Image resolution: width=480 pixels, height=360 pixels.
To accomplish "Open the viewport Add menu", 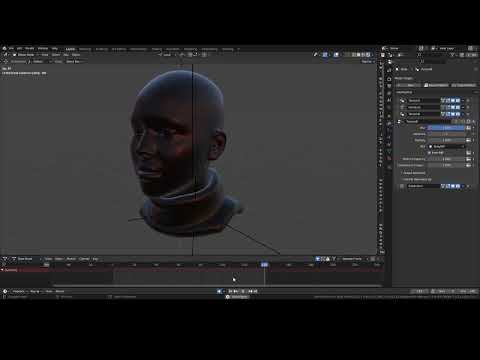I will tap(66, 55).
